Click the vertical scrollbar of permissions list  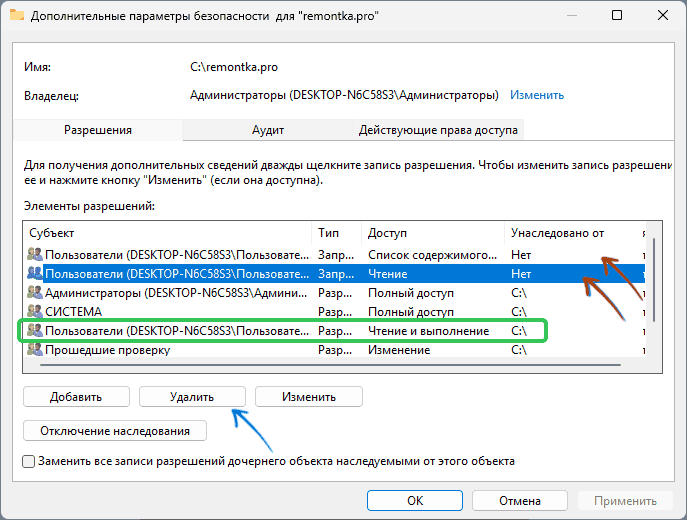[x=653, y=280]
